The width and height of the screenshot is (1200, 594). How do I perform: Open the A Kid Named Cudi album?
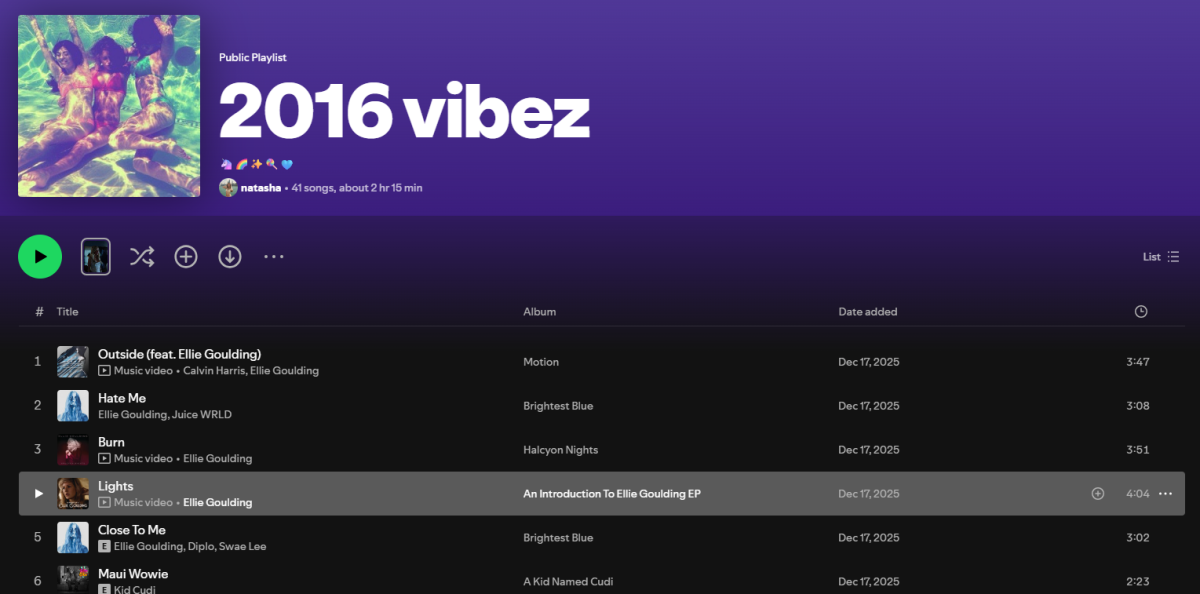(568, 582)
